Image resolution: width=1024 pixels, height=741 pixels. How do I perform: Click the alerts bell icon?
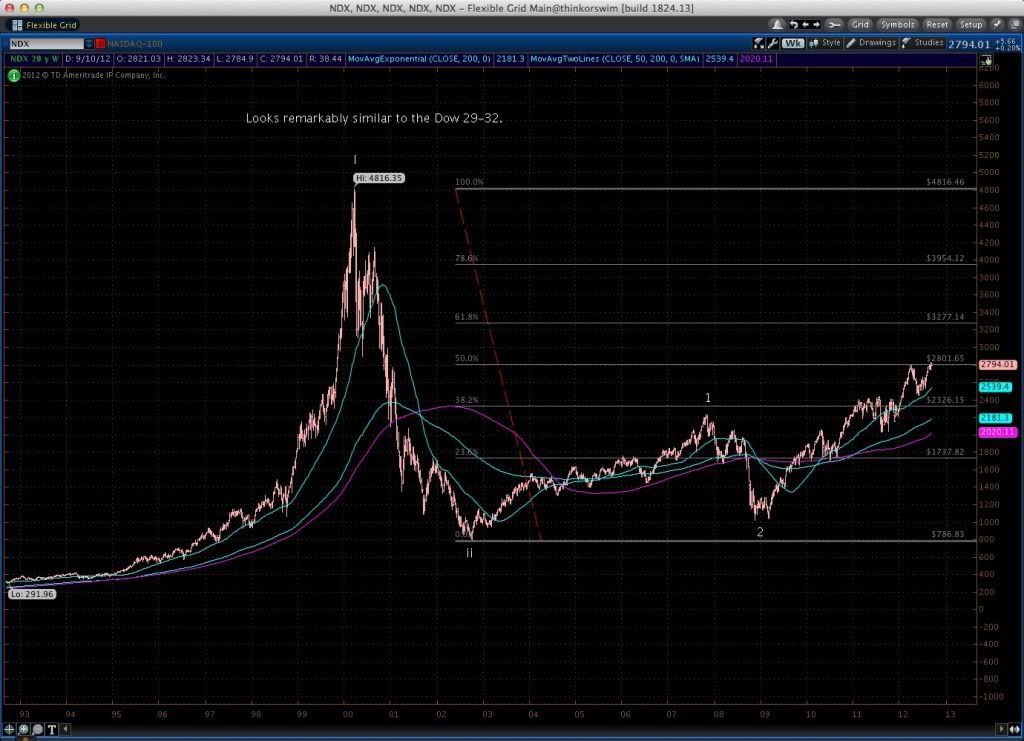776,24
